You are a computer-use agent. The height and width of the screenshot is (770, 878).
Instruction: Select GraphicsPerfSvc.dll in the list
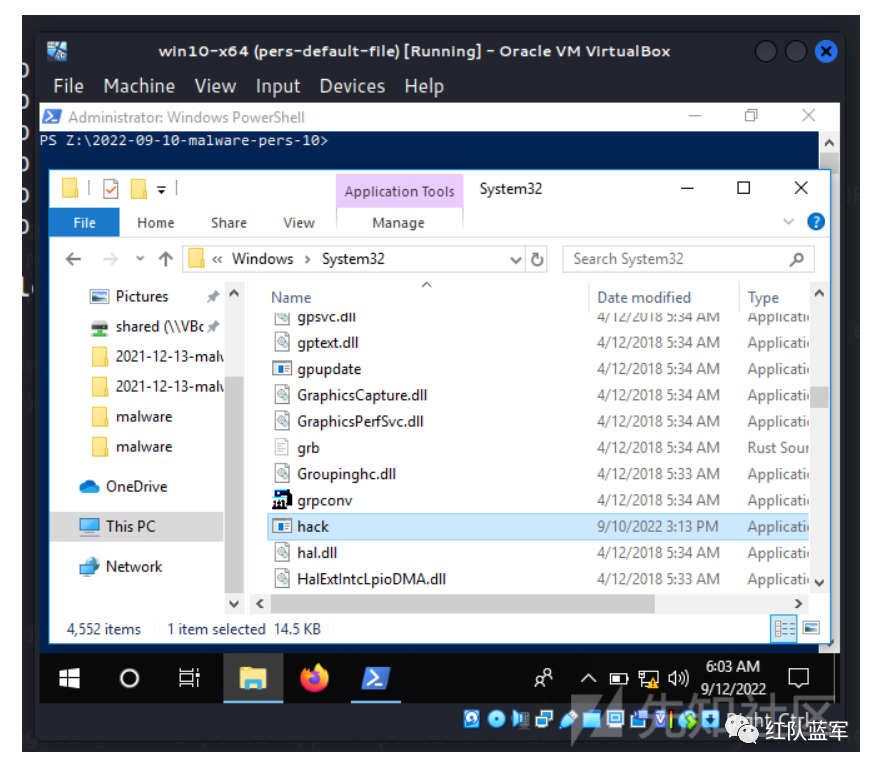pos(538,422)
